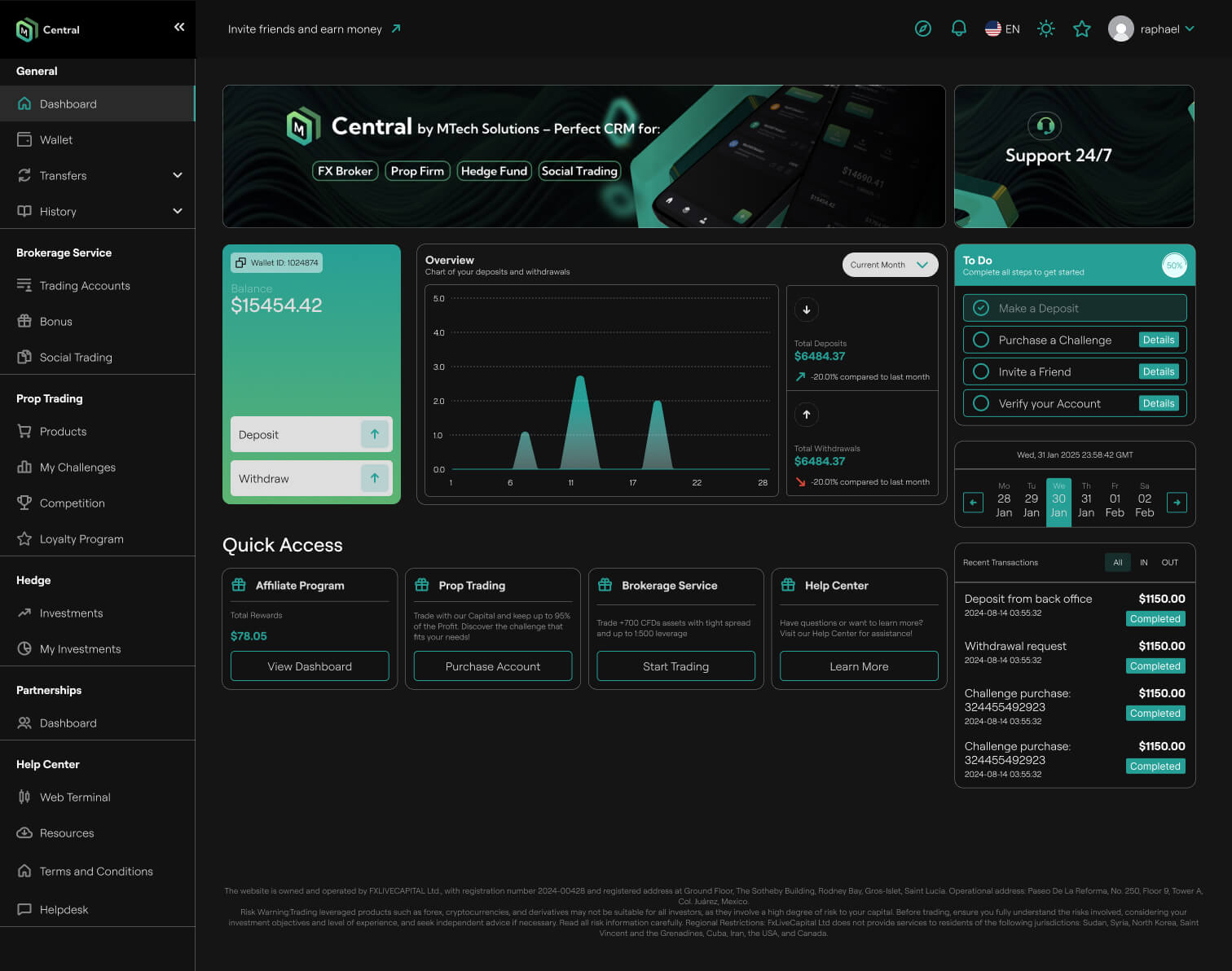The image size is (1232, 971).
Task: Expand the History submenu chevron
Action: pyautogui.click(x=178, y=211)
